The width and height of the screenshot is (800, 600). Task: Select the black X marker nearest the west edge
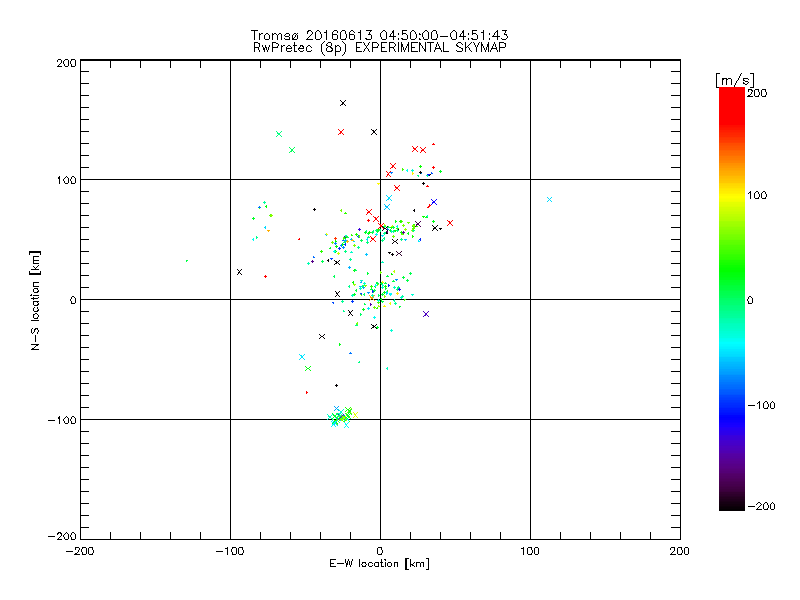[x=239, y=272]
